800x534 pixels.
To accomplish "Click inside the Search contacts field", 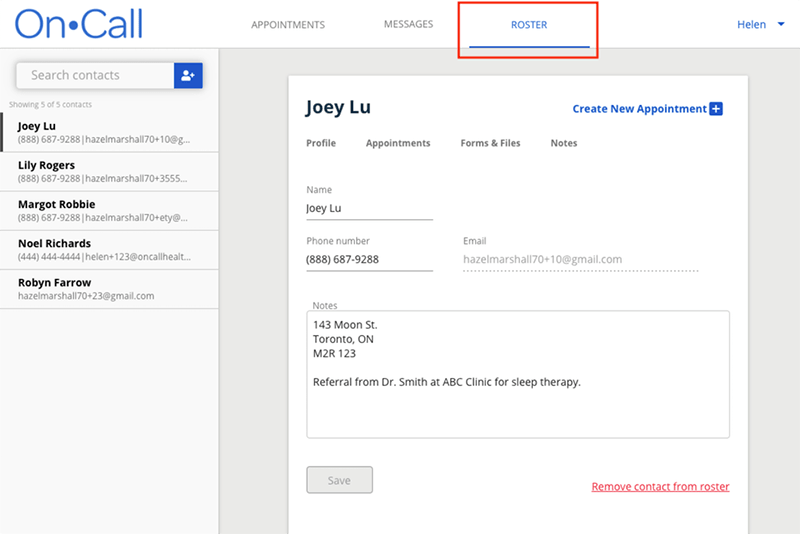I will coord(95,75).
